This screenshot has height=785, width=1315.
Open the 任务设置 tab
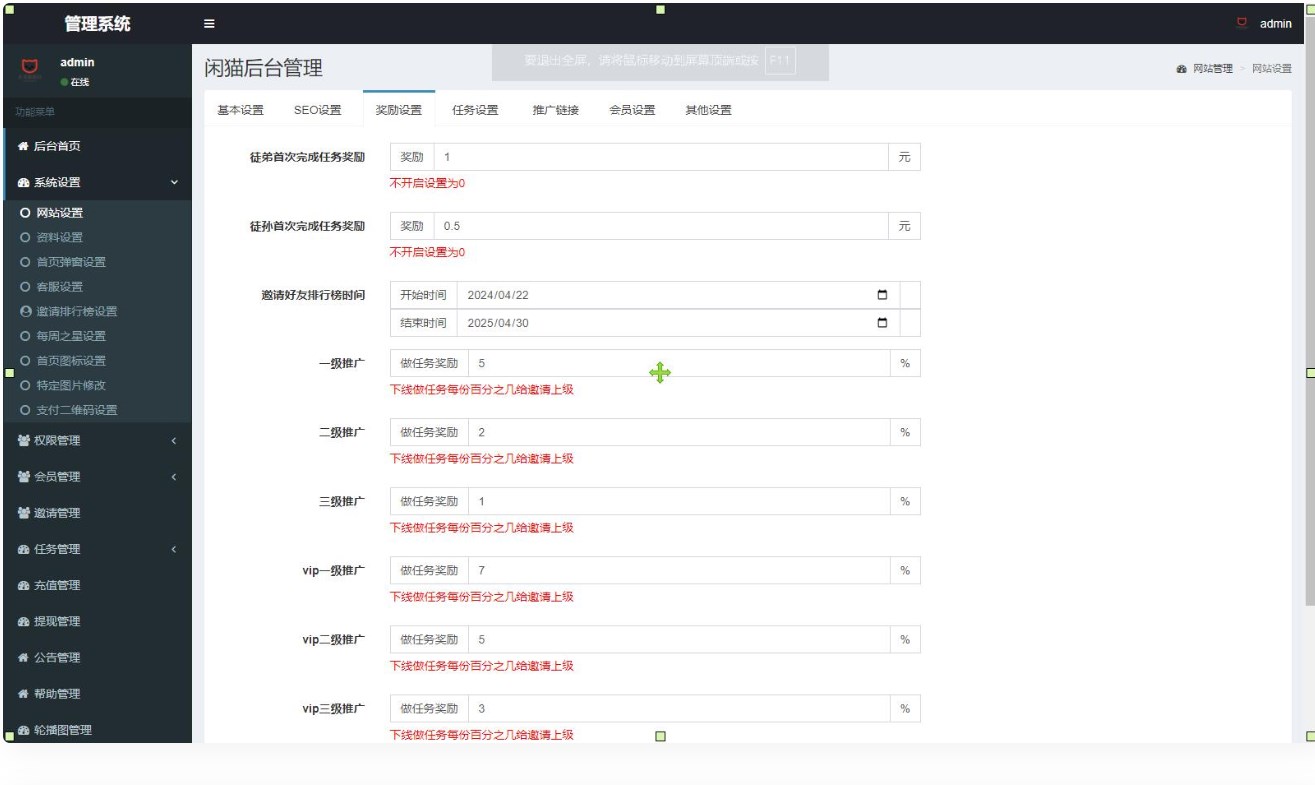coord(475,110)
